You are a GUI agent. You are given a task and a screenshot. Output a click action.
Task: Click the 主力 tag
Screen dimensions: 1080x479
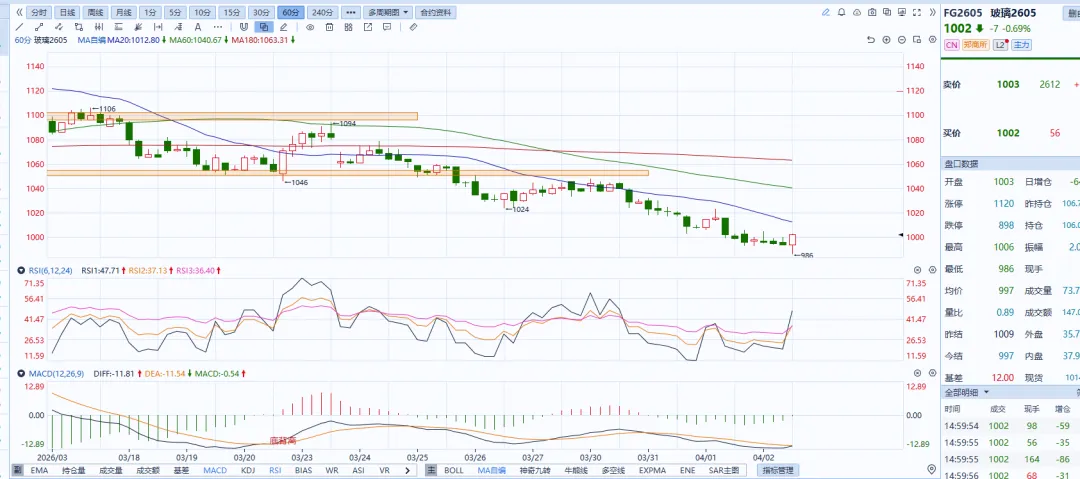[x=1021, y=44]
